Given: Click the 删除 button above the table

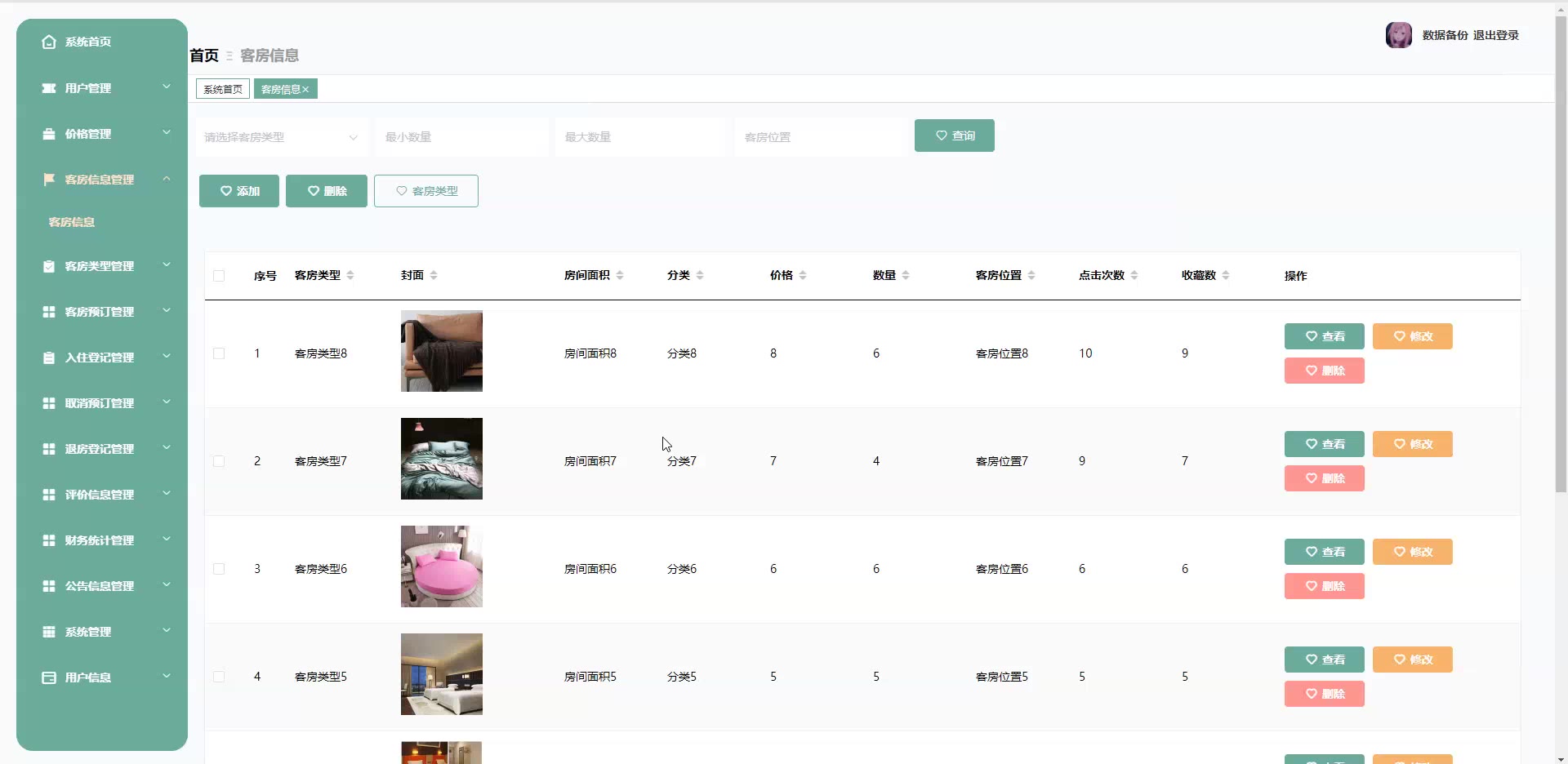Looking at the screenshot, I should point(327,191).
